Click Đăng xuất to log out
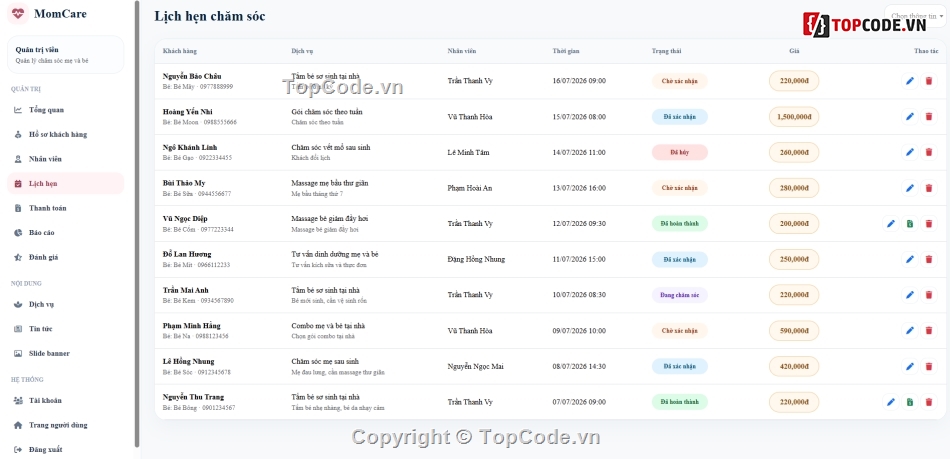The image size is (950, 459). (65, 450)
